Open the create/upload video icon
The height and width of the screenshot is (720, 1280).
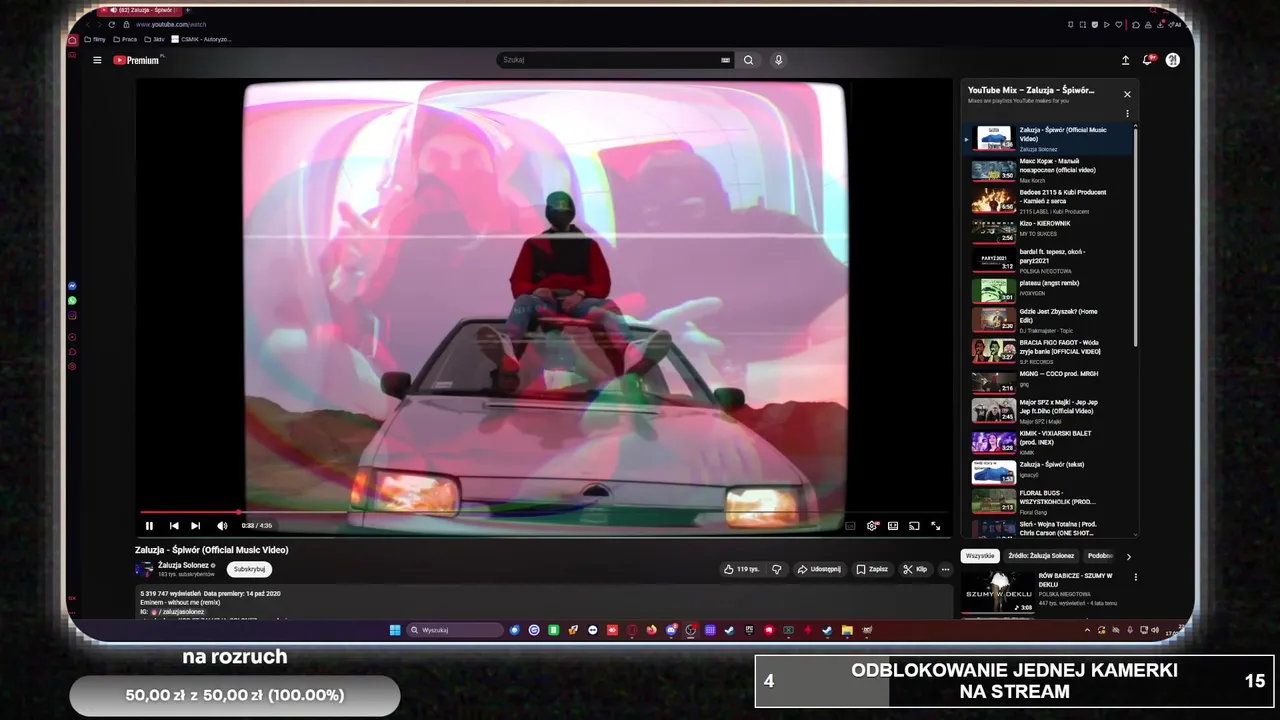[x=1125, y=60]
